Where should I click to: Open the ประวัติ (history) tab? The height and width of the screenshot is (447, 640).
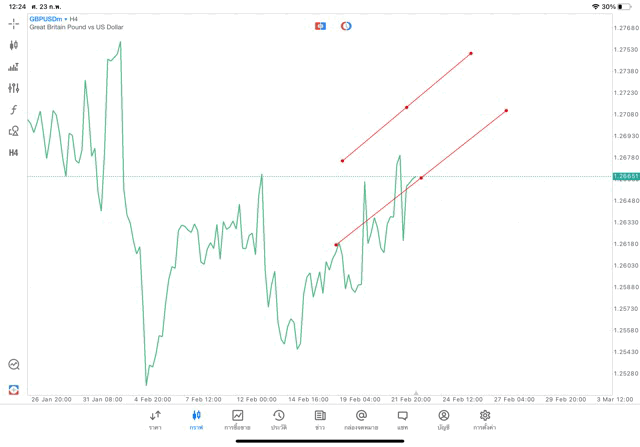click(278, 419)
